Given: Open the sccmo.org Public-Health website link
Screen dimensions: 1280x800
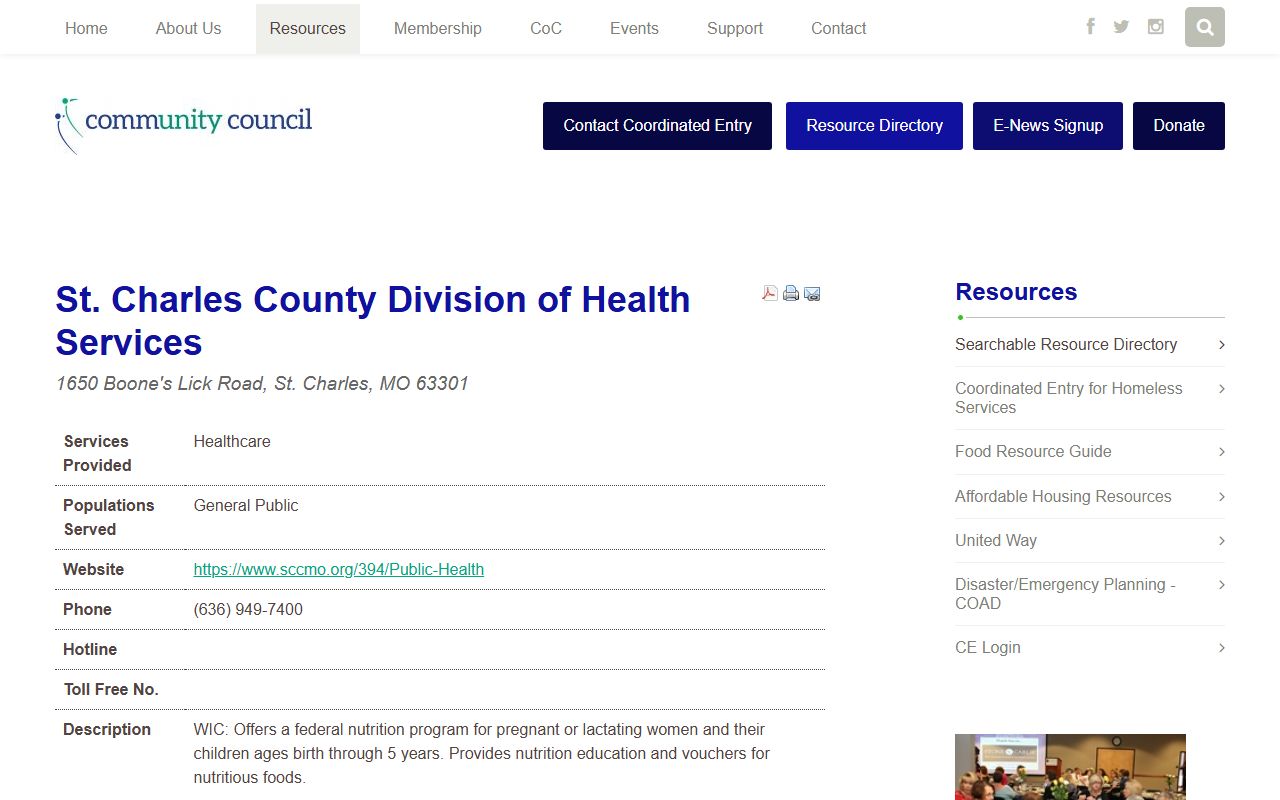Looking at the screenshot, I should tap(339, 569).
